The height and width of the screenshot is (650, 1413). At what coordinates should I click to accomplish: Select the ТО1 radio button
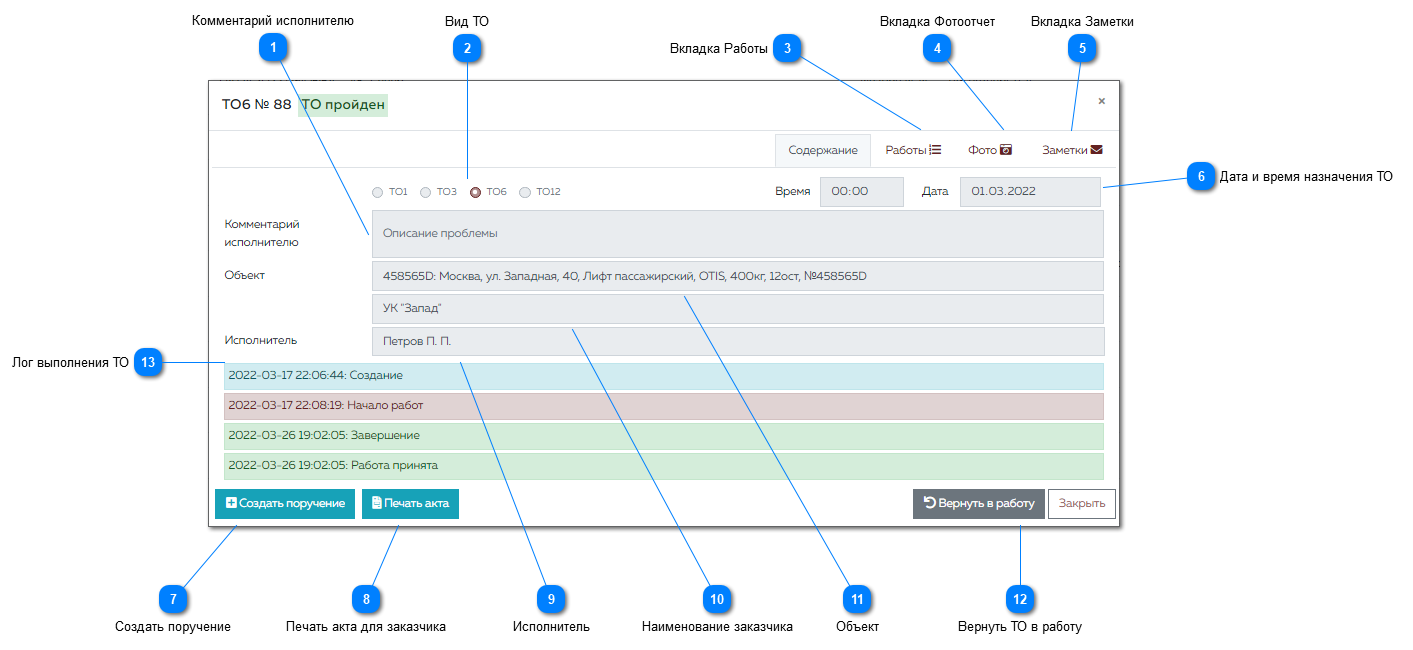tap(377, 192)
